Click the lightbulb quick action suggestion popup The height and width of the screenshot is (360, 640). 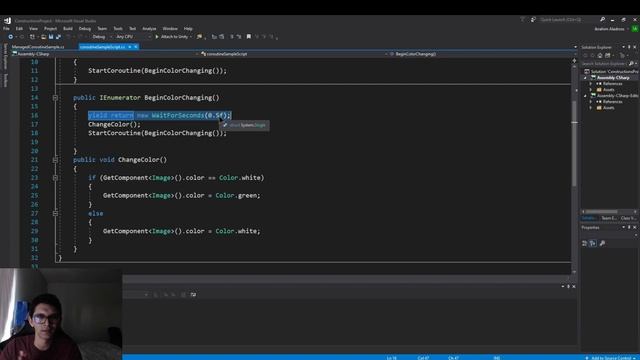click(x=244, y=125)
